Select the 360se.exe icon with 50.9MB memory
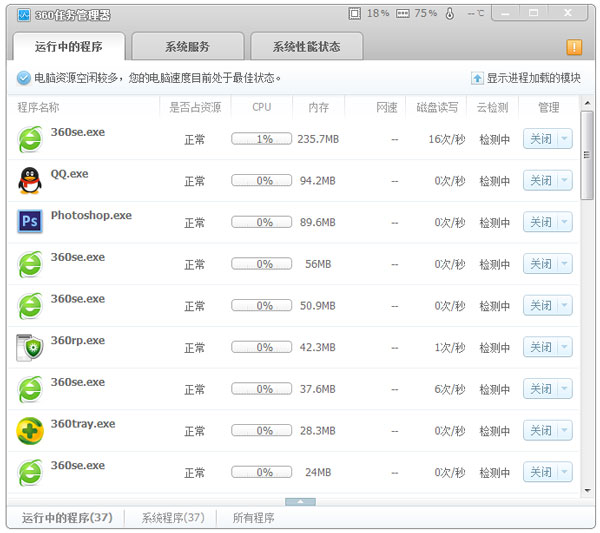The height and width of the screenshot is (533, 600). tap(30, 306)
